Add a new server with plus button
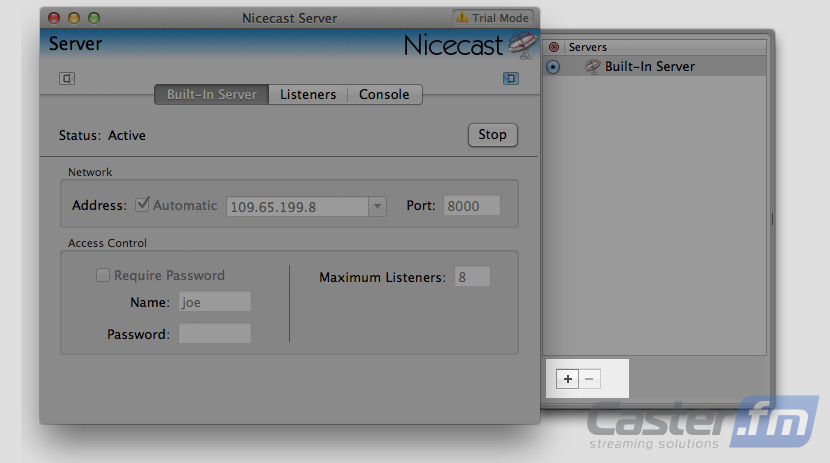The width and height of the screenshot is (830, 463). coord(567,379)
